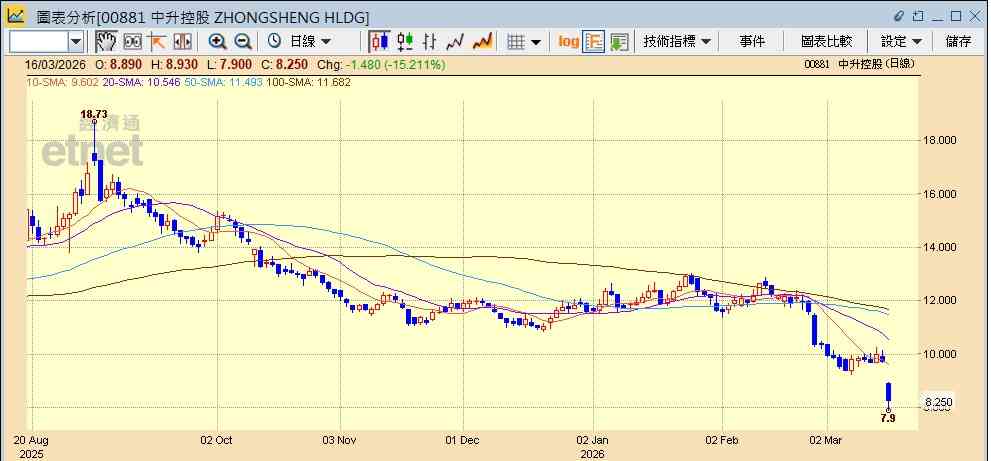The height and width of the screenshot is (461, 991).
Task: Click the 18.000 price axis label
Action: pyautogui.click(x=939, y=140)
